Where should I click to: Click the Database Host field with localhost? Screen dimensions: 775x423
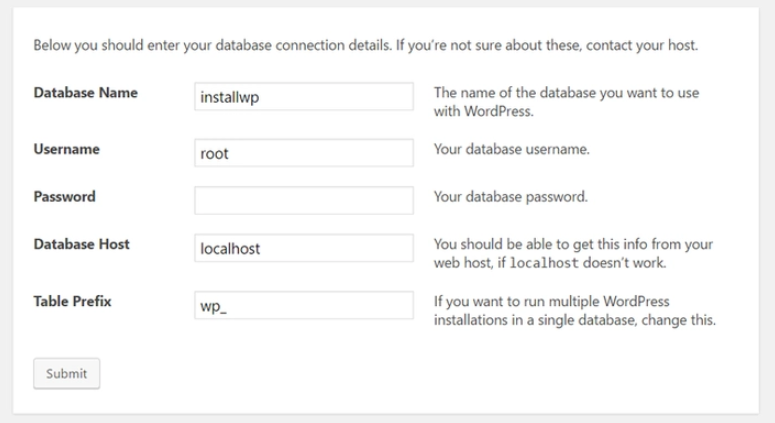[x=304, y=248]
